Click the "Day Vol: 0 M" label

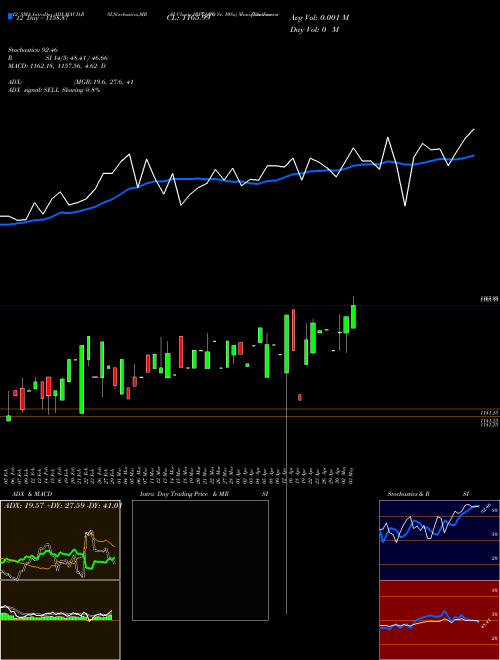point(314,30)
